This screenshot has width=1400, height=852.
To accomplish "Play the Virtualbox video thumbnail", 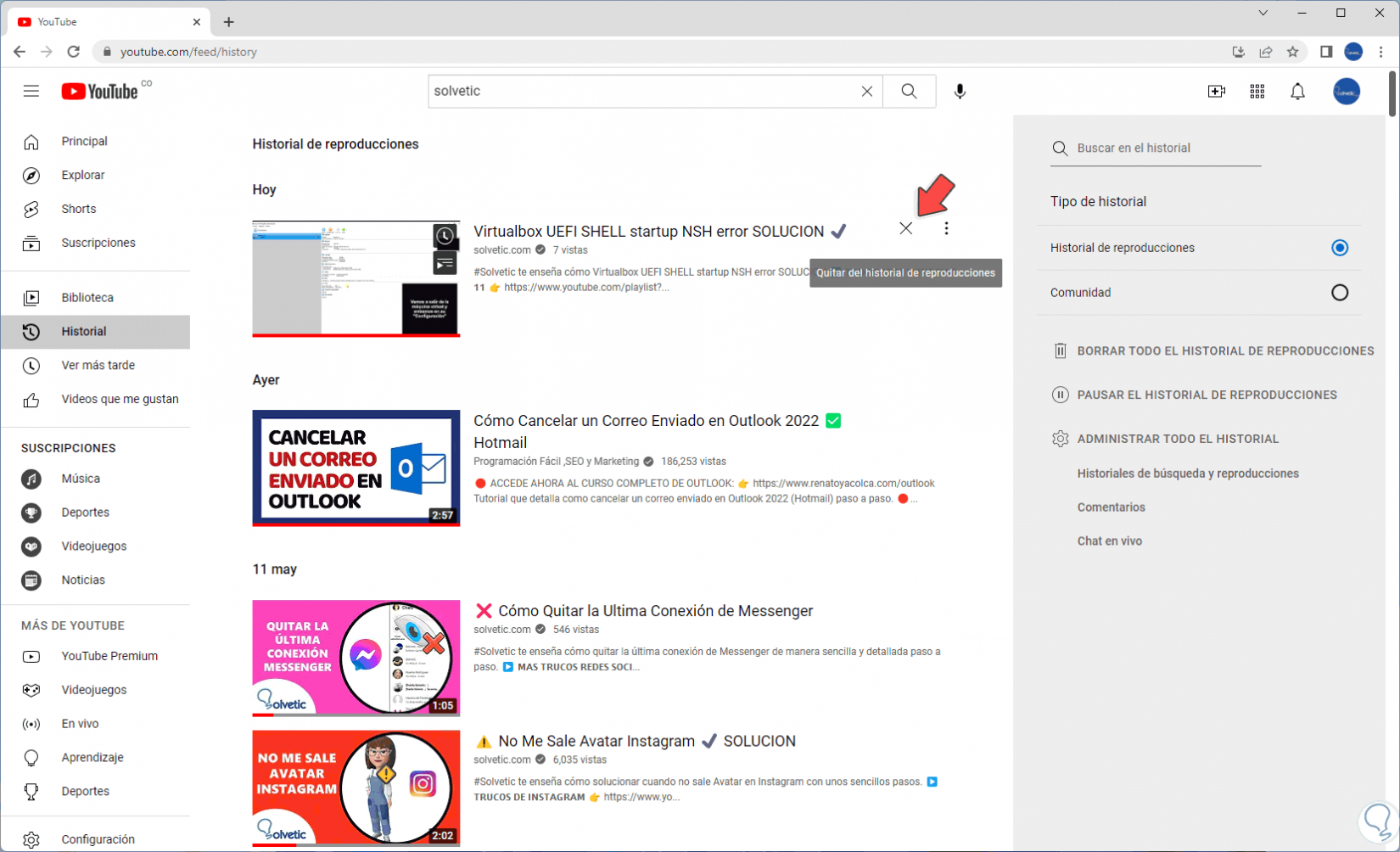I will pos(356,278).
